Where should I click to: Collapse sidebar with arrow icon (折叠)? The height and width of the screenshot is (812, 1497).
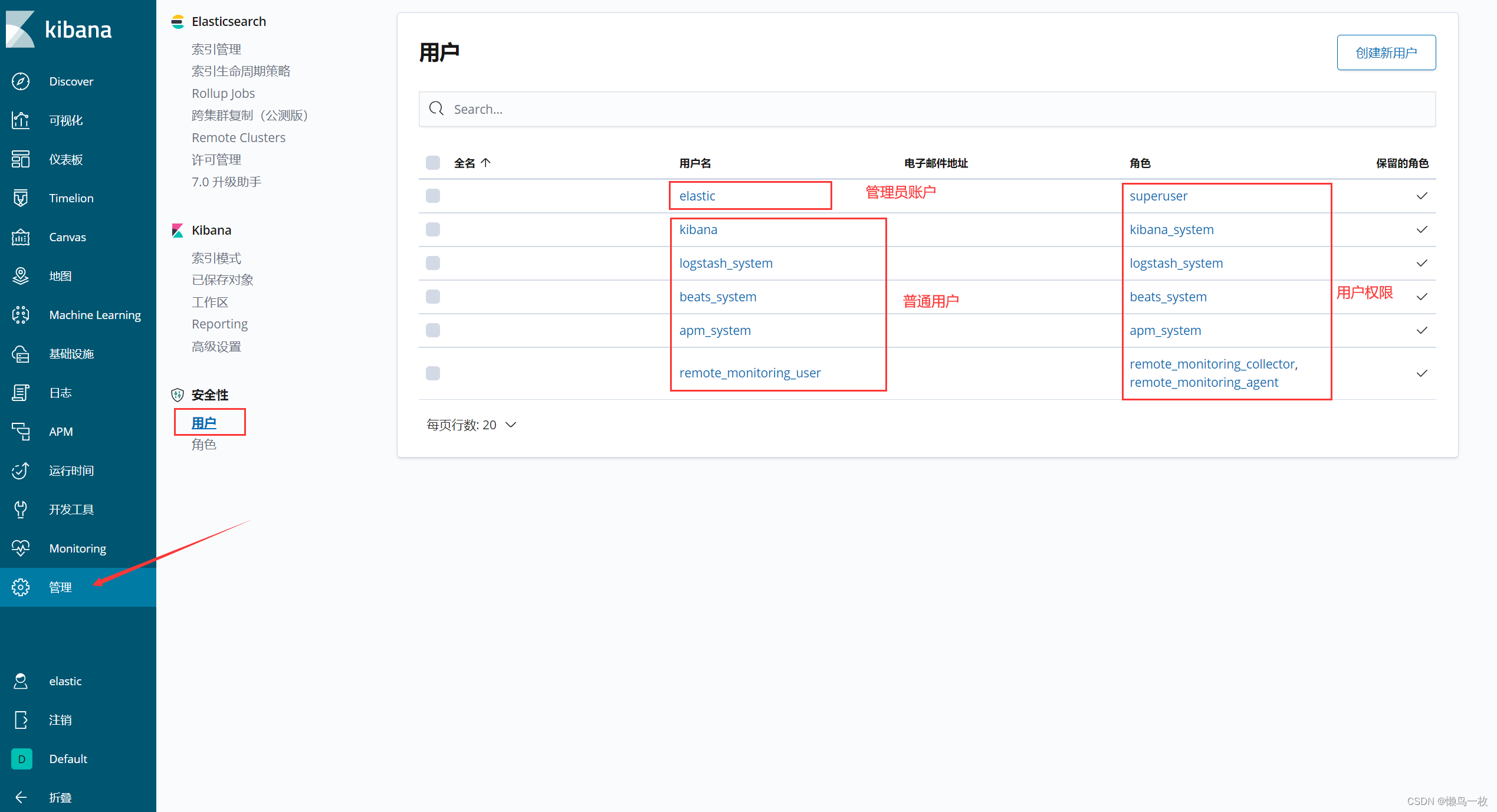[x=21, y=798]
